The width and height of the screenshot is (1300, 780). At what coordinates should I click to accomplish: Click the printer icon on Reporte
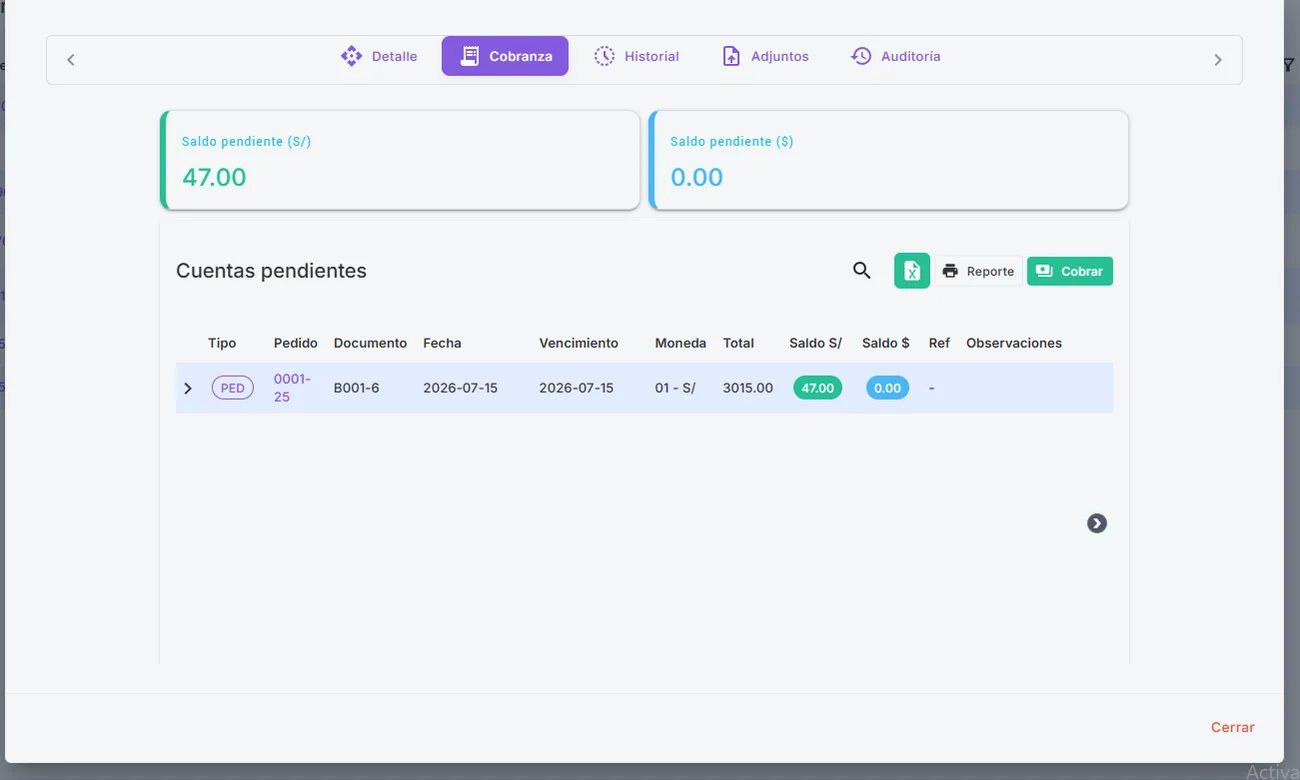click(950, 271)
